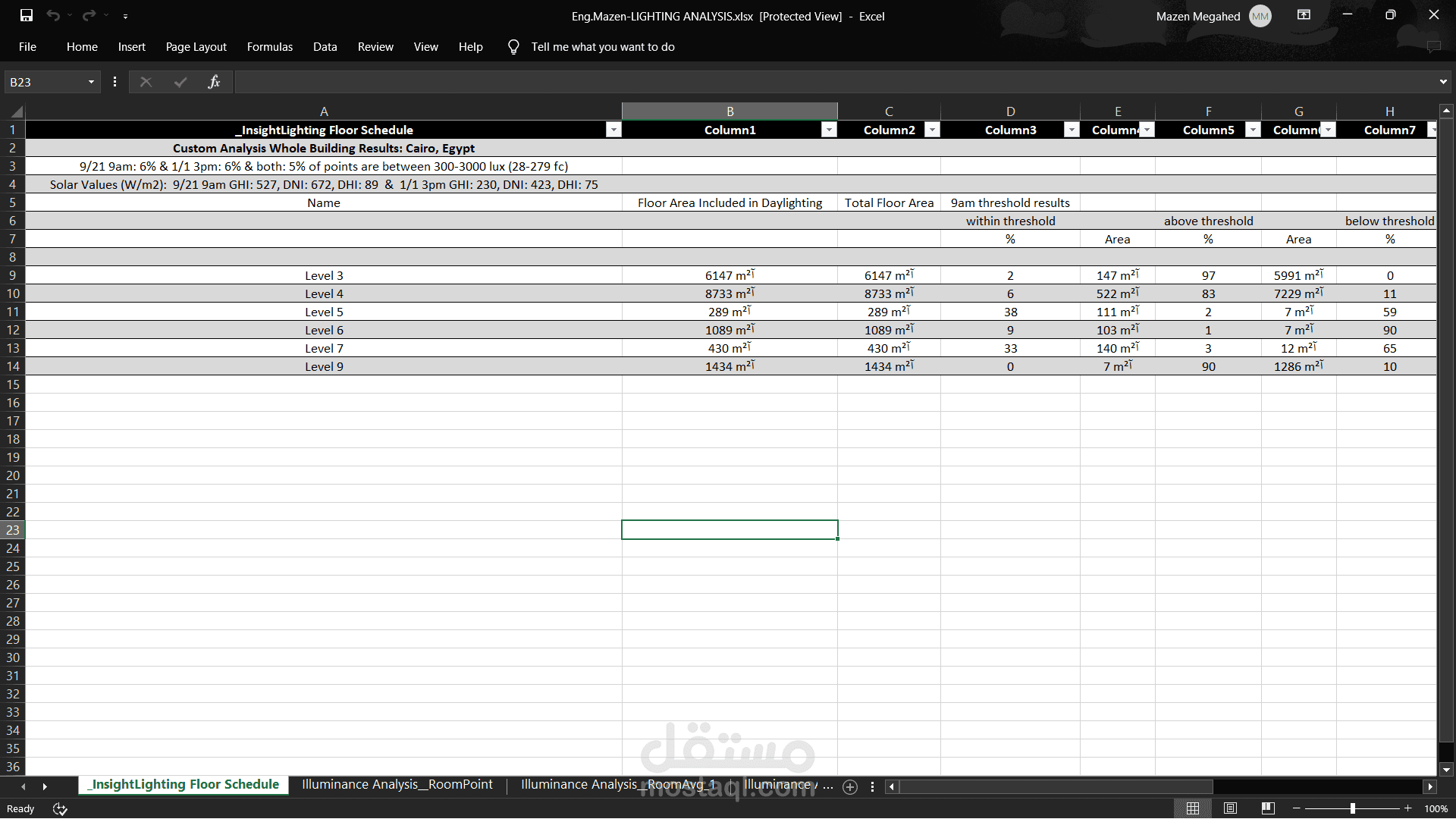
Task: Click the Comments speech bubble icon
Action: (1433, 47)
